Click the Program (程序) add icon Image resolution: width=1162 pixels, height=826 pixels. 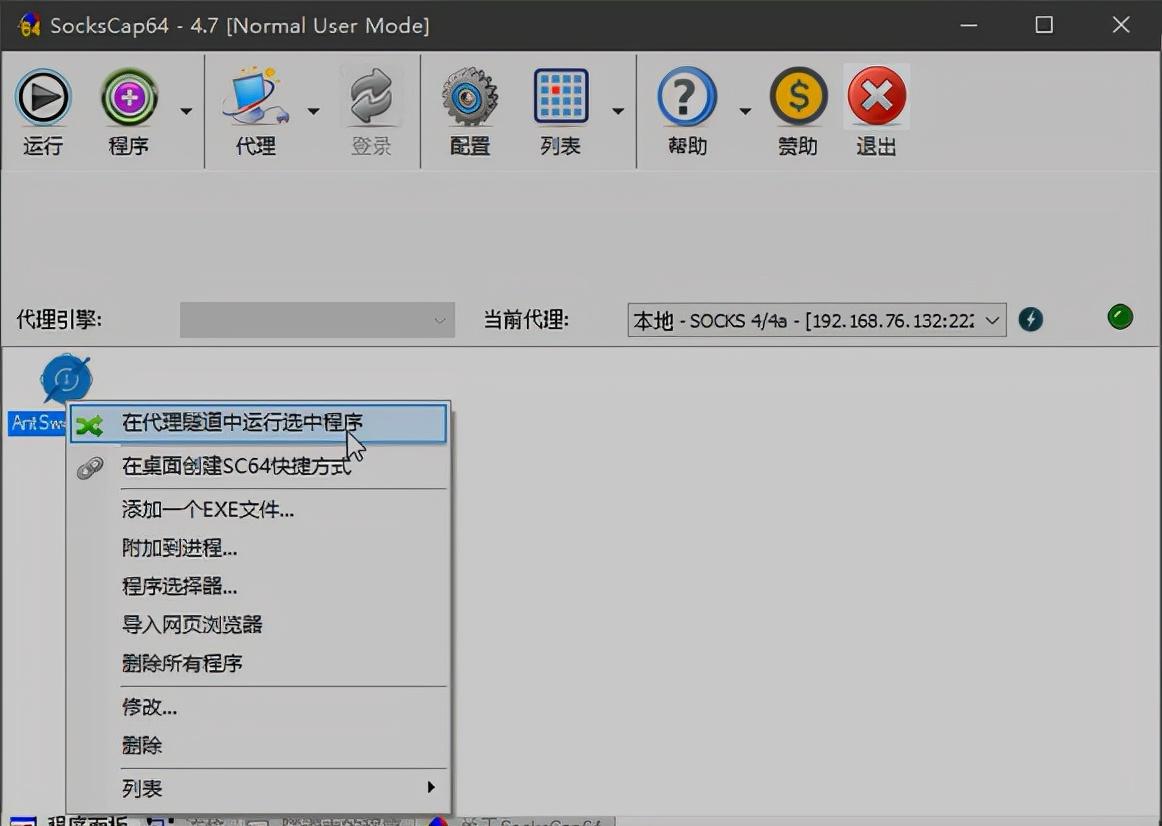coord(130,97)
